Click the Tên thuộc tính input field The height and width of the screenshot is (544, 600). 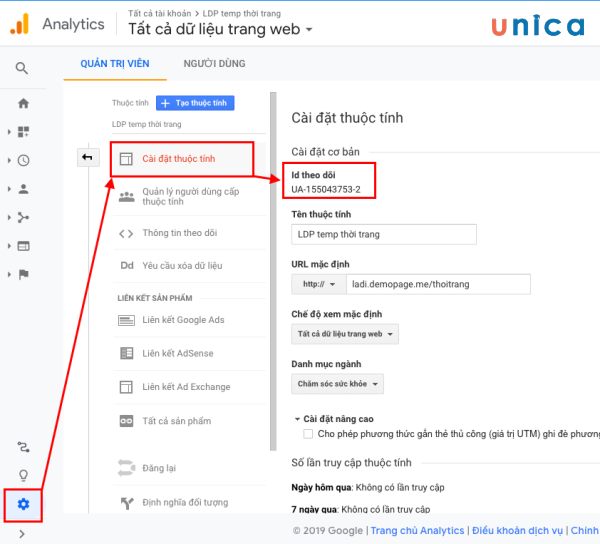coord(384,234)
